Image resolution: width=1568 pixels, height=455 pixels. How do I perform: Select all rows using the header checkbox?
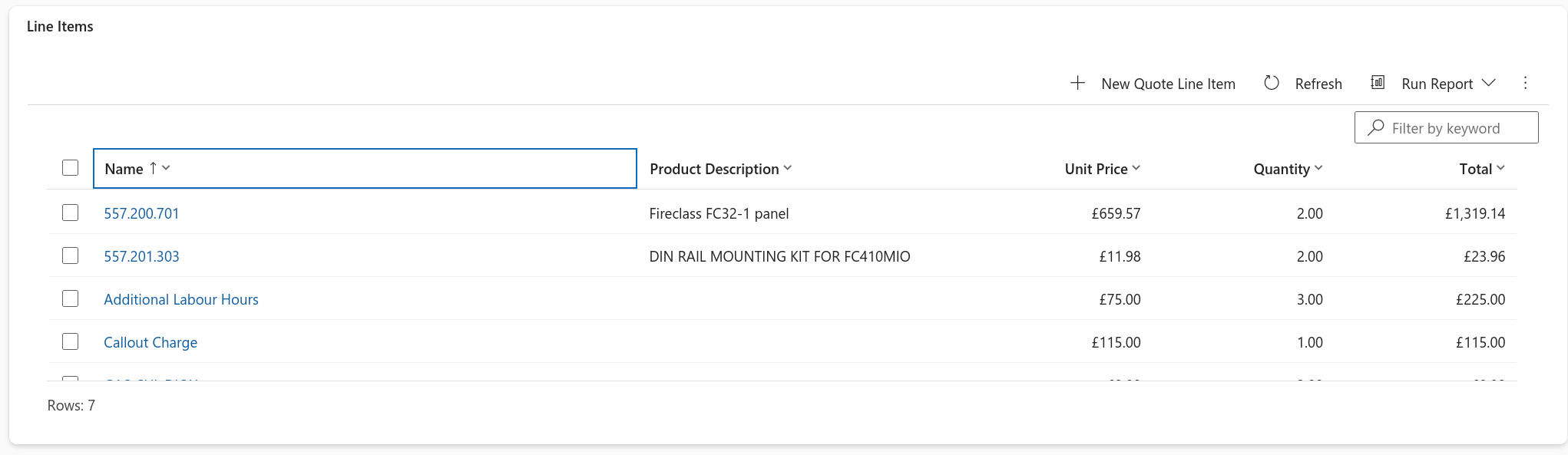[70, 167]
